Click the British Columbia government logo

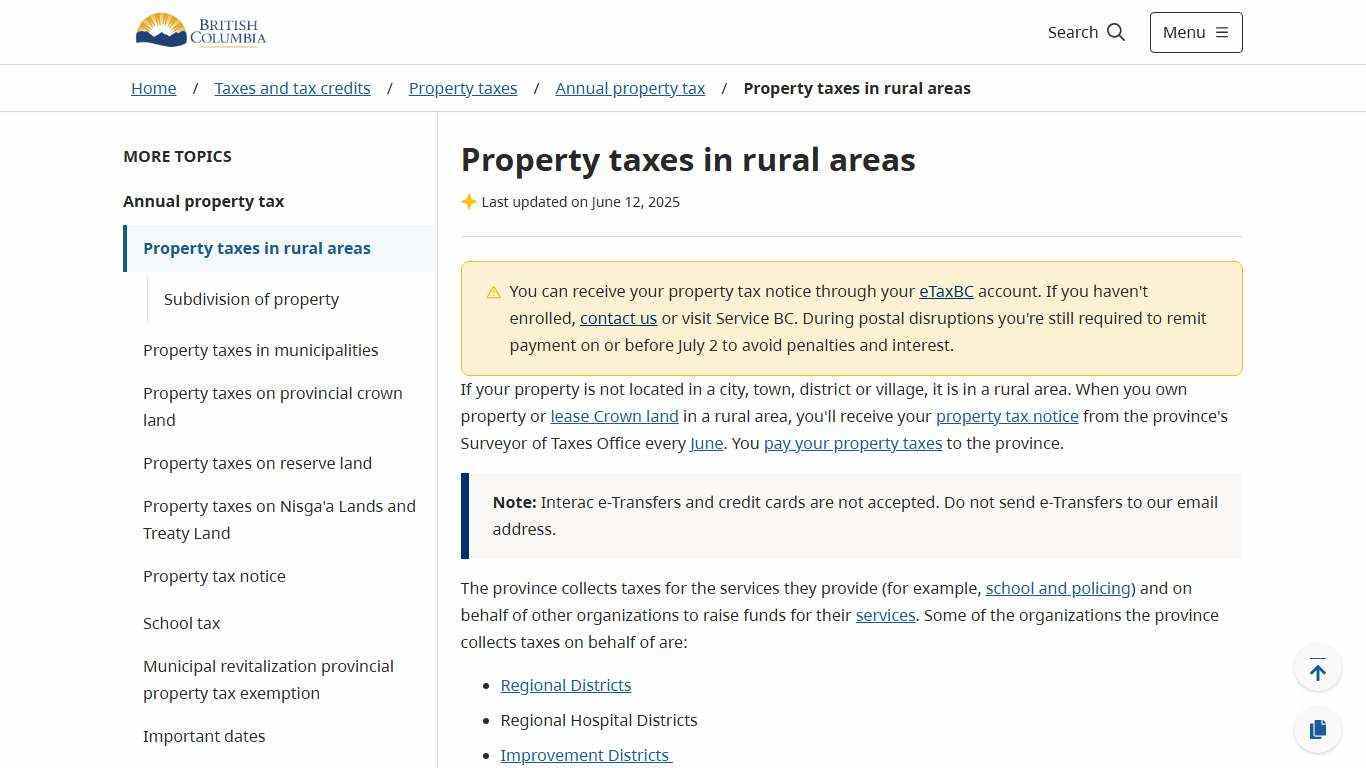point(200,31)
